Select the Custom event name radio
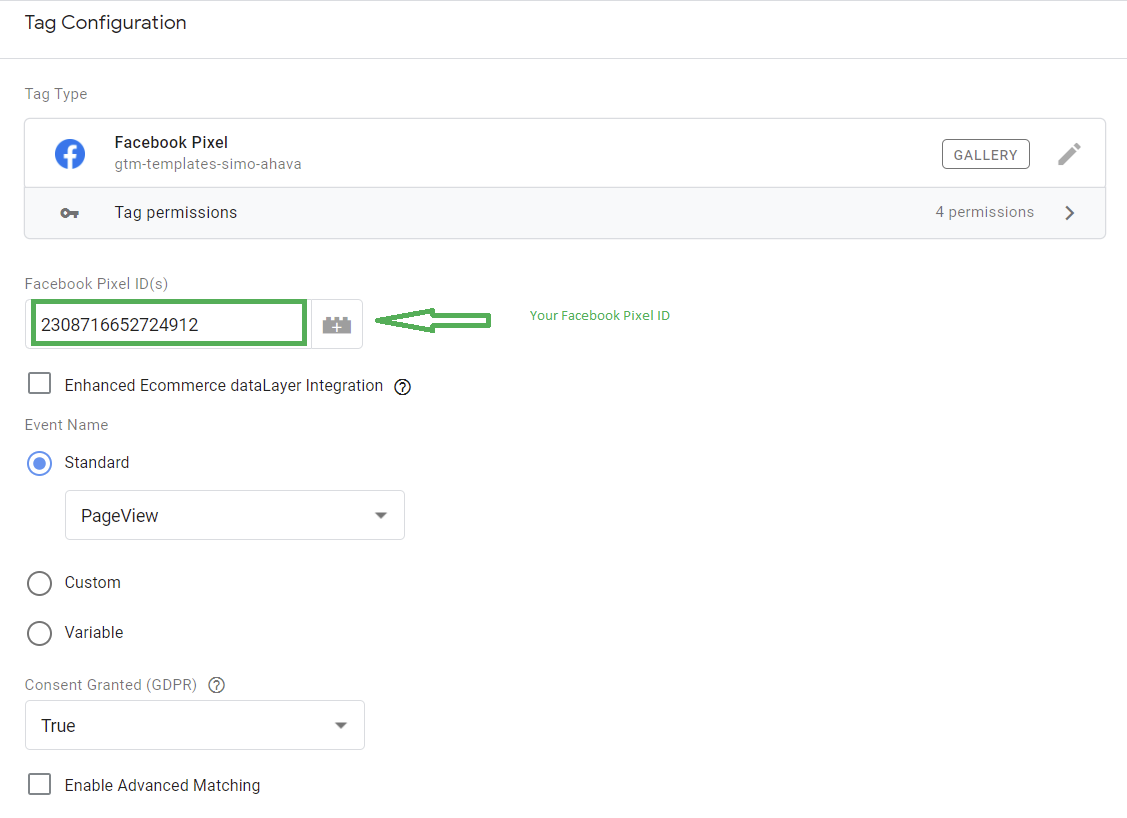Image resolution: width=1127 pixels, height=818 pixels. click(x=40, y=583)
